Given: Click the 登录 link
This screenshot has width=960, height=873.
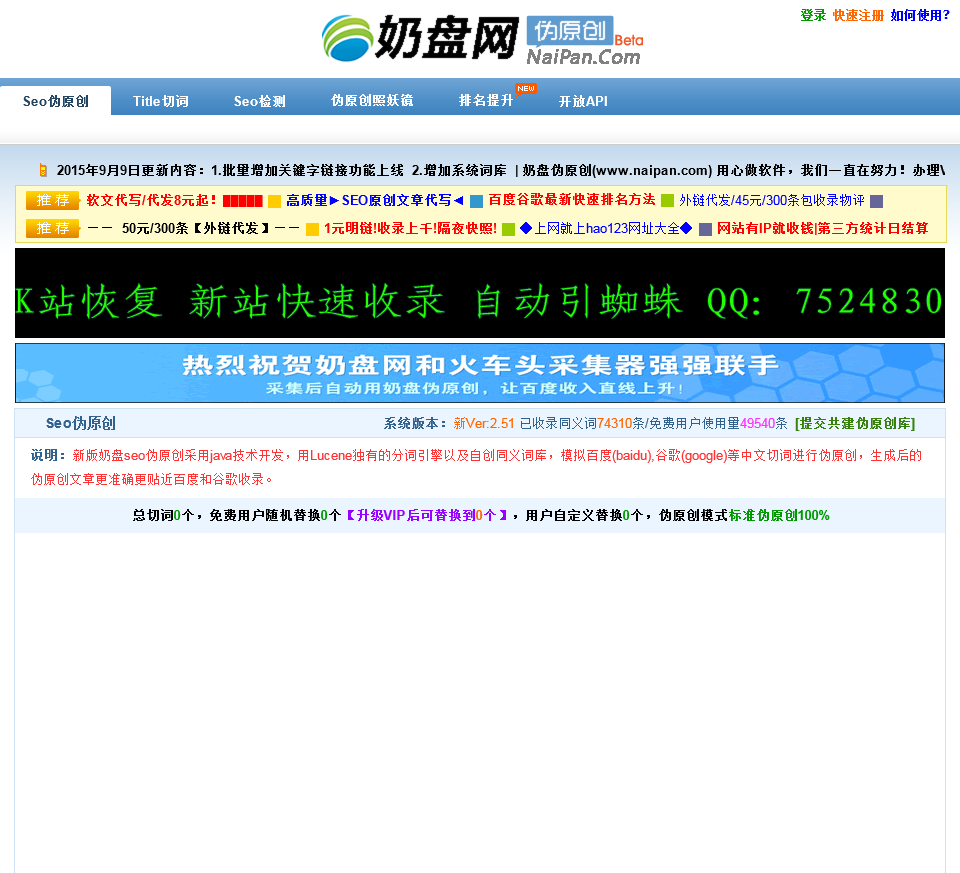Looking at the screenshot, I should click(813, 15).
